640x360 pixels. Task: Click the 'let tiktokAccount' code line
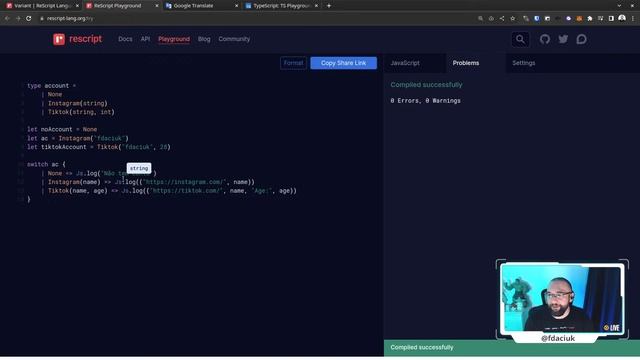click(98, 147)
